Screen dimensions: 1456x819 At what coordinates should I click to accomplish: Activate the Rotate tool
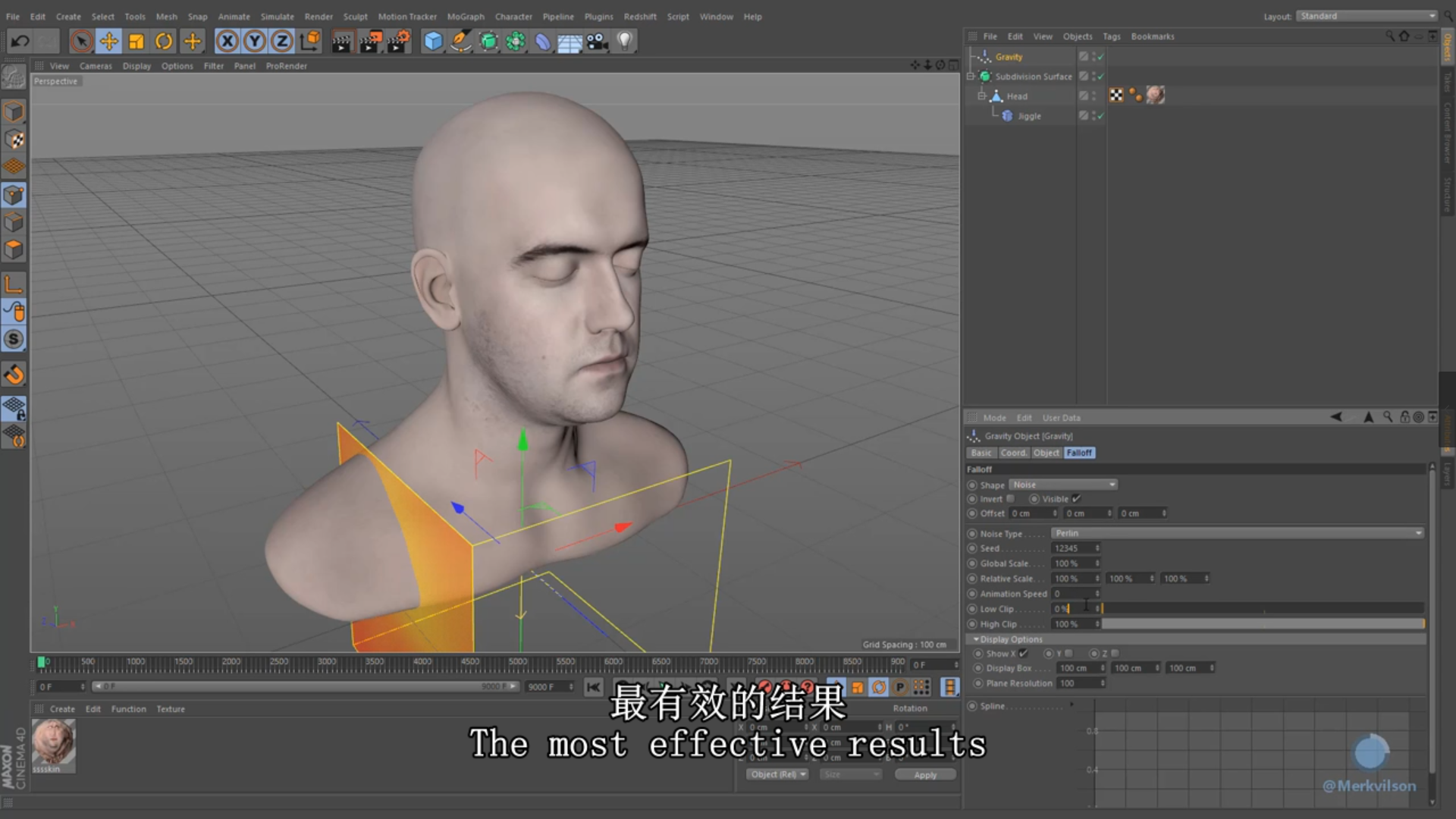(x=164, y=41)
